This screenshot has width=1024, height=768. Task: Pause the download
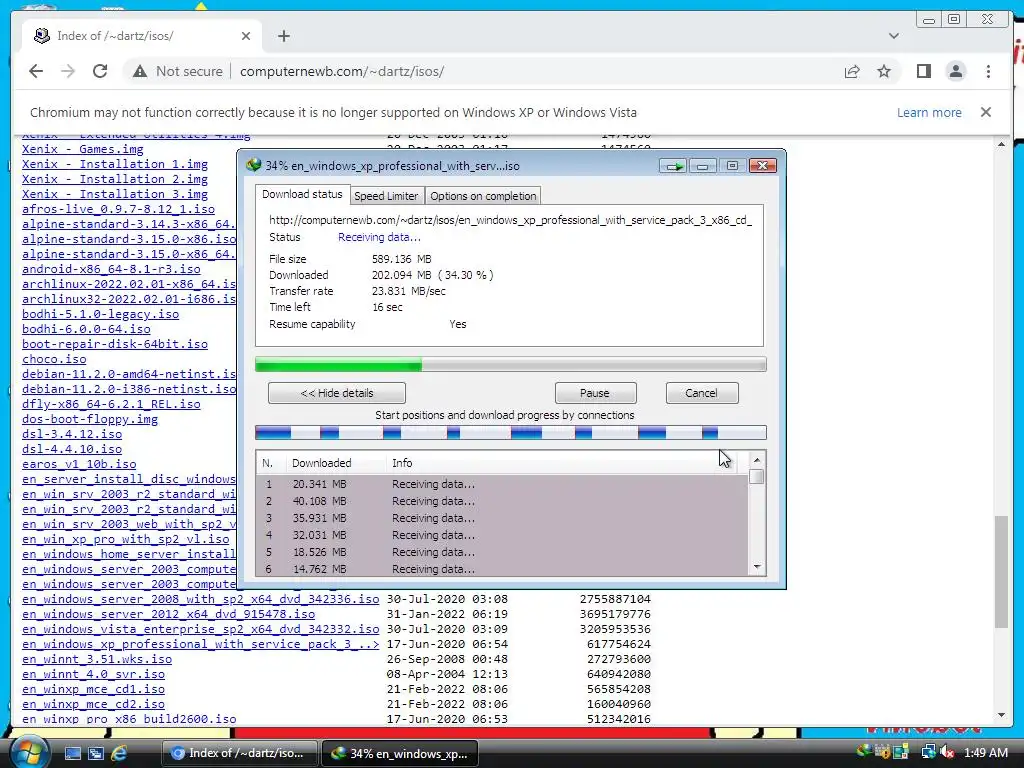click(595, 393)
